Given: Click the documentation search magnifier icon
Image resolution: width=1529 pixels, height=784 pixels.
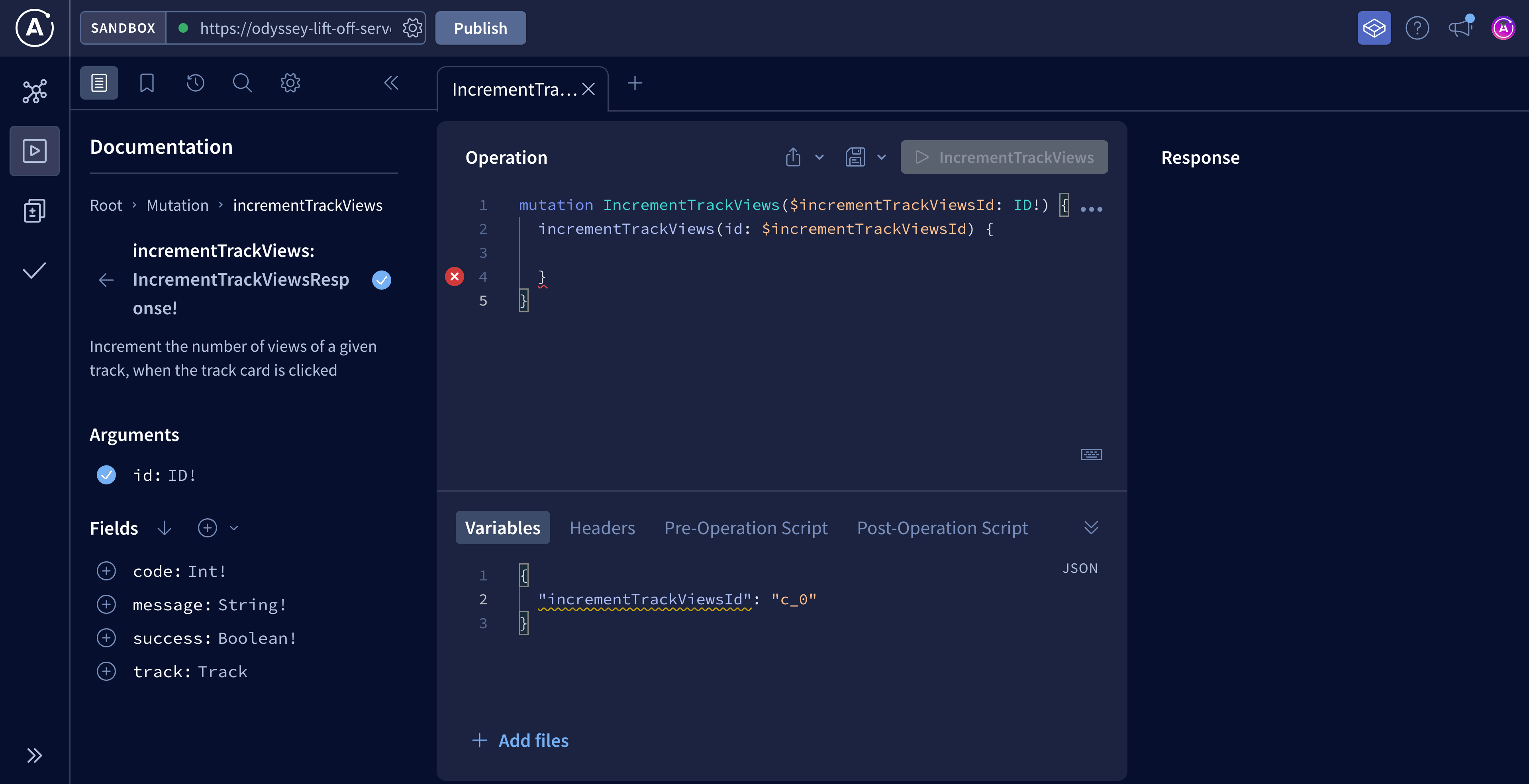Looking at the screenshot, I should point(242,82).
